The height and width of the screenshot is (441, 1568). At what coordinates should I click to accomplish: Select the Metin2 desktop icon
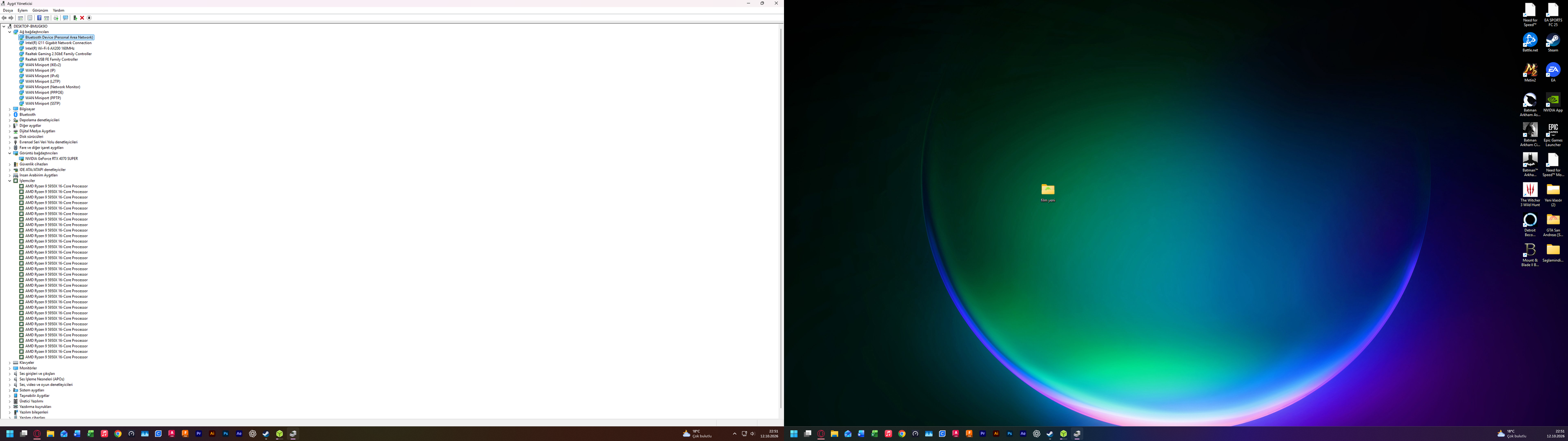point(1530,73)
